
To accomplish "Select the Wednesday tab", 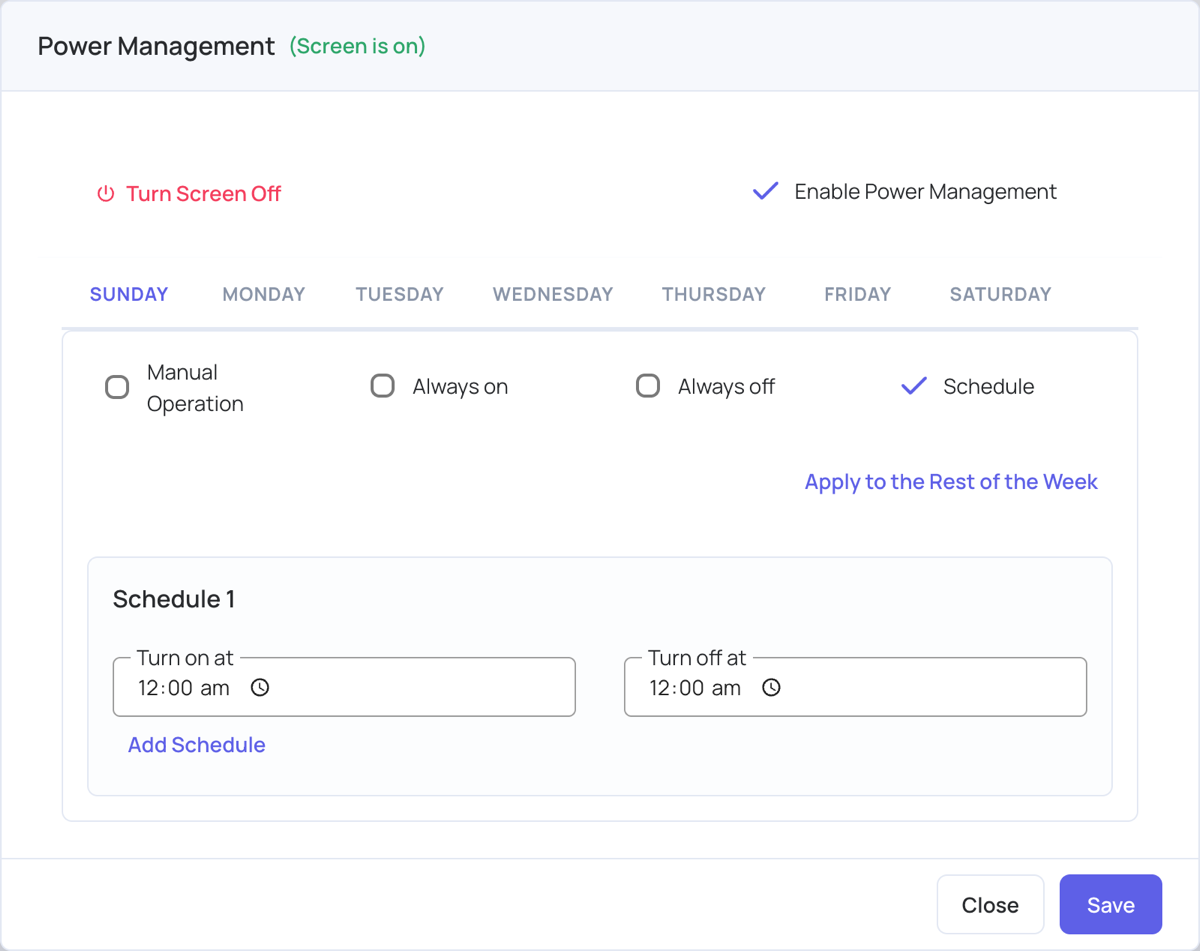I will pos(553,294).
